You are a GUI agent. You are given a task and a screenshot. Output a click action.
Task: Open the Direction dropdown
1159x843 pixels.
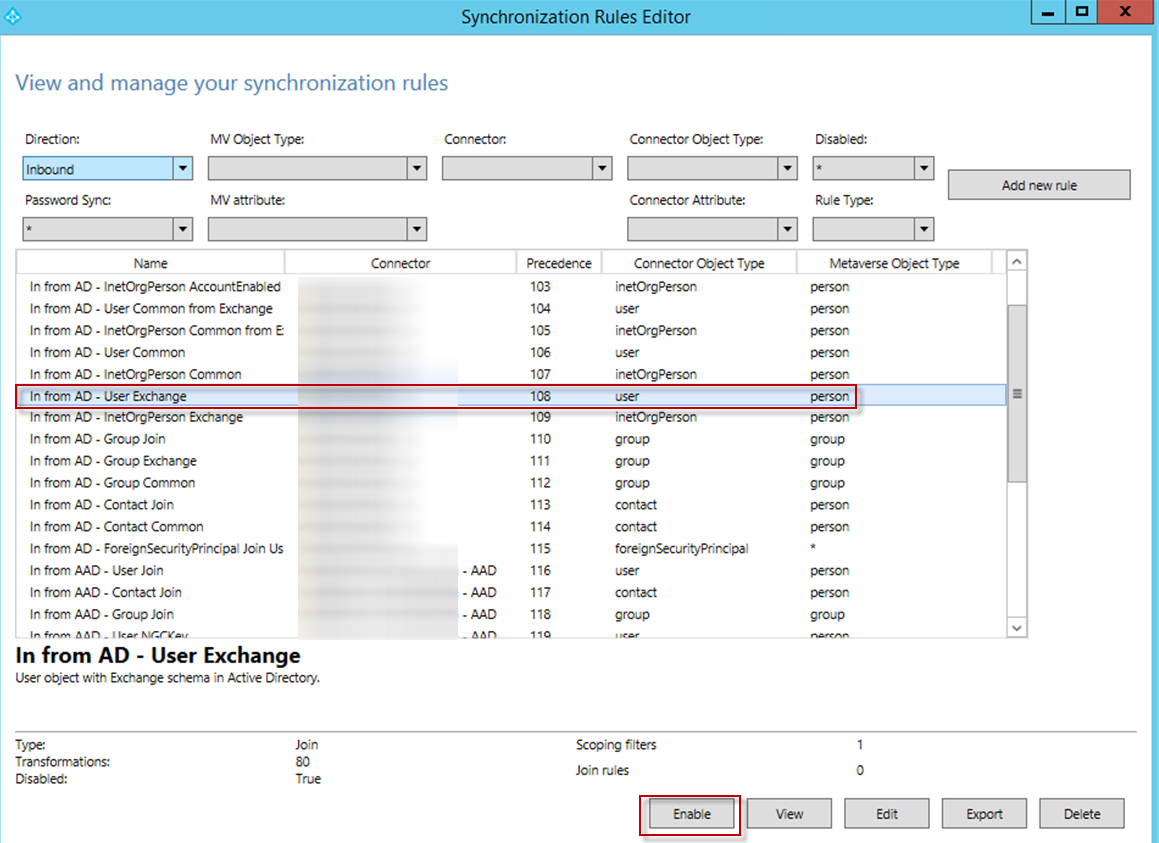click(182, 168)
